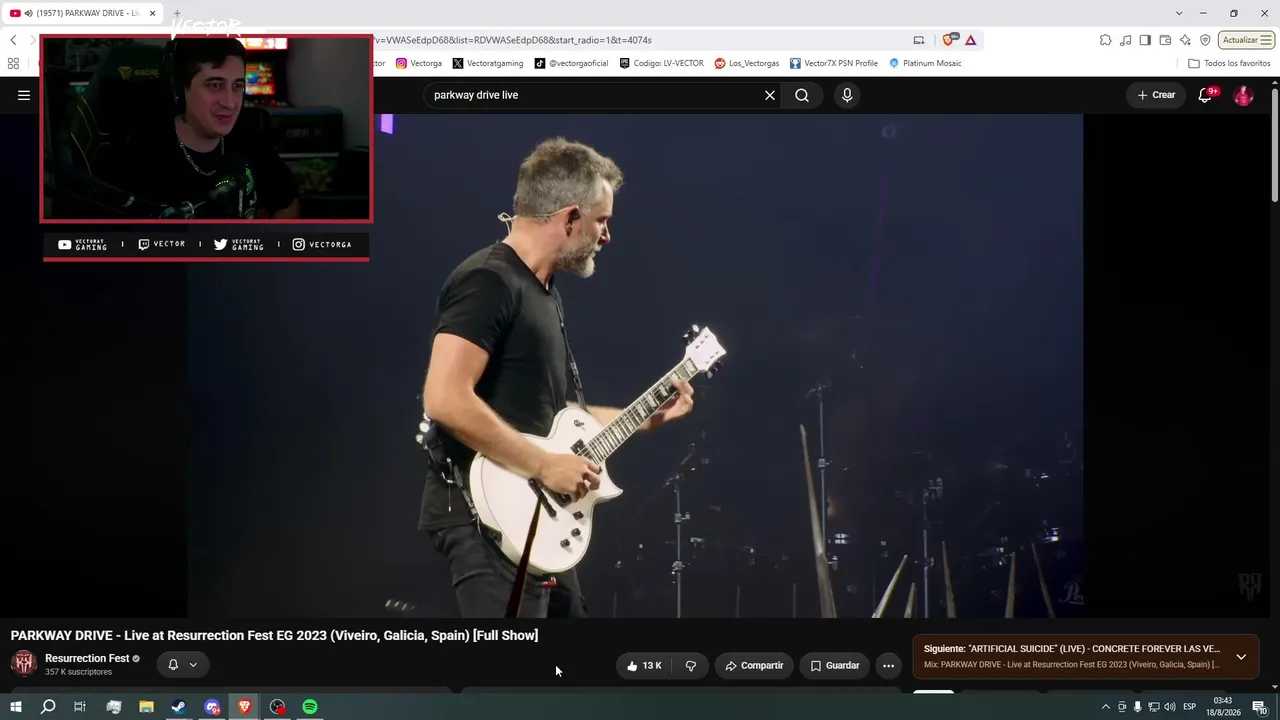Click the Parkway Drive video player
The image size is (1280, 720).
pos(635,365)
